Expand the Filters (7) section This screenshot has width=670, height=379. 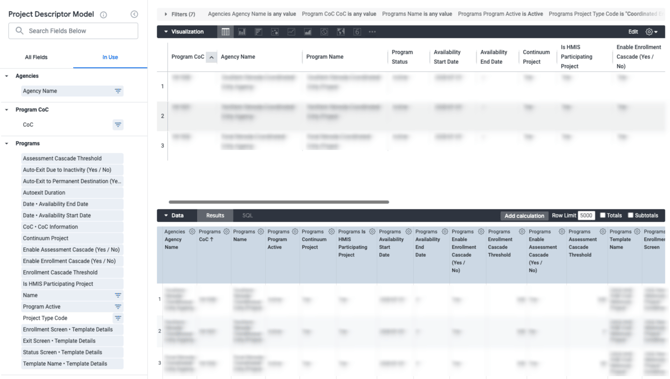coord(166,14)
